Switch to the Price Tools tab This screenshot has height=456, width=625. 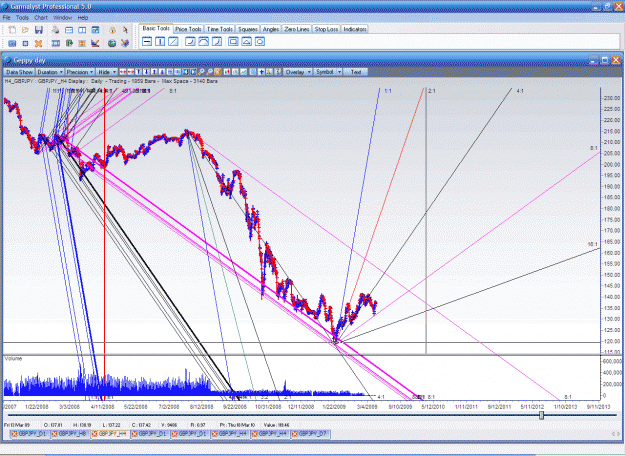click(x=188, y=29)
